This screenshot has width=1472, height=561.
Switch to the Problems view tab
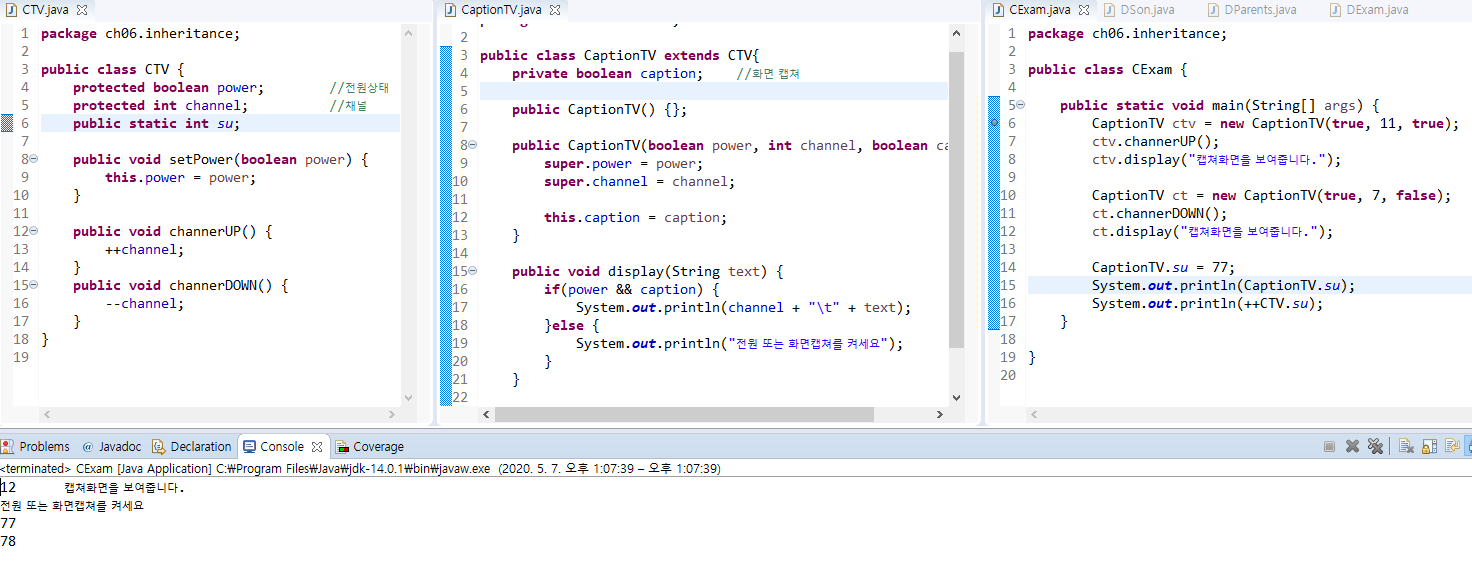(36, 447)
